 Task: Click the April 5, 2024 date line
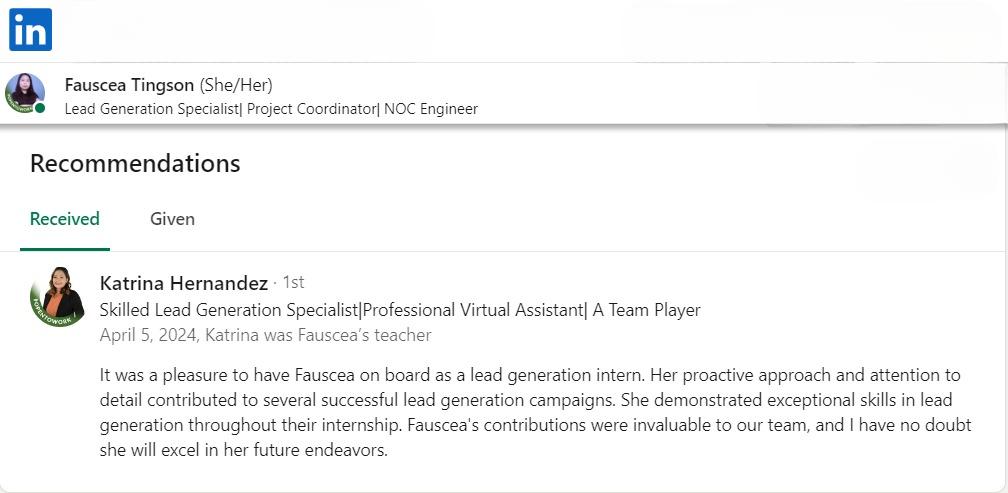point(265,335)
